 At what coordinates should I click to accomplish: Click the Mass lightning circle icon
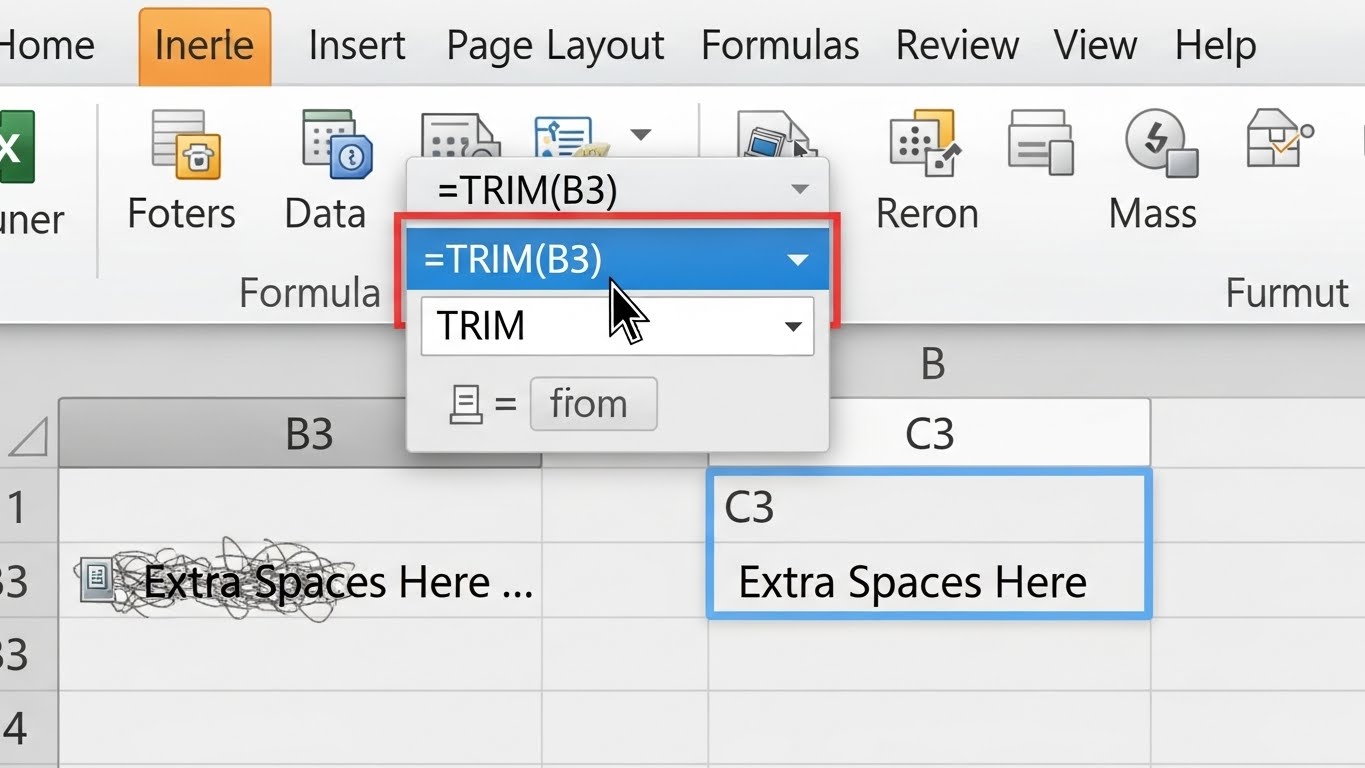(1160, 143)
